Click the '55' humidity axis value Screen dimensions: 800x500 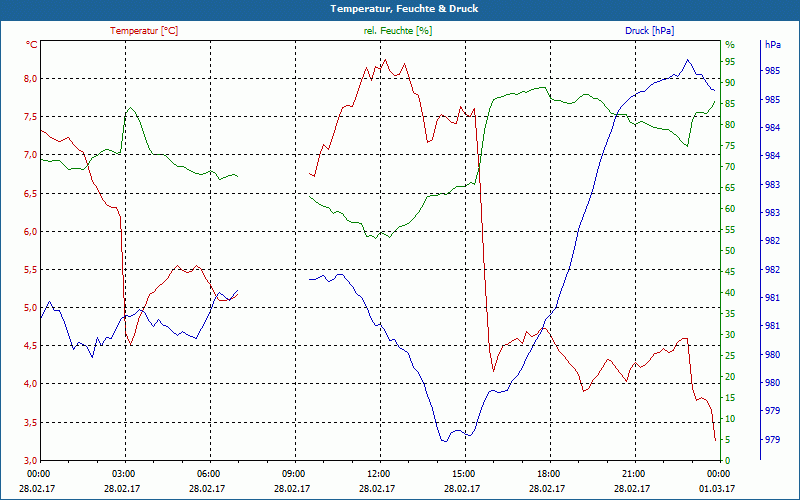pos(730,230)
